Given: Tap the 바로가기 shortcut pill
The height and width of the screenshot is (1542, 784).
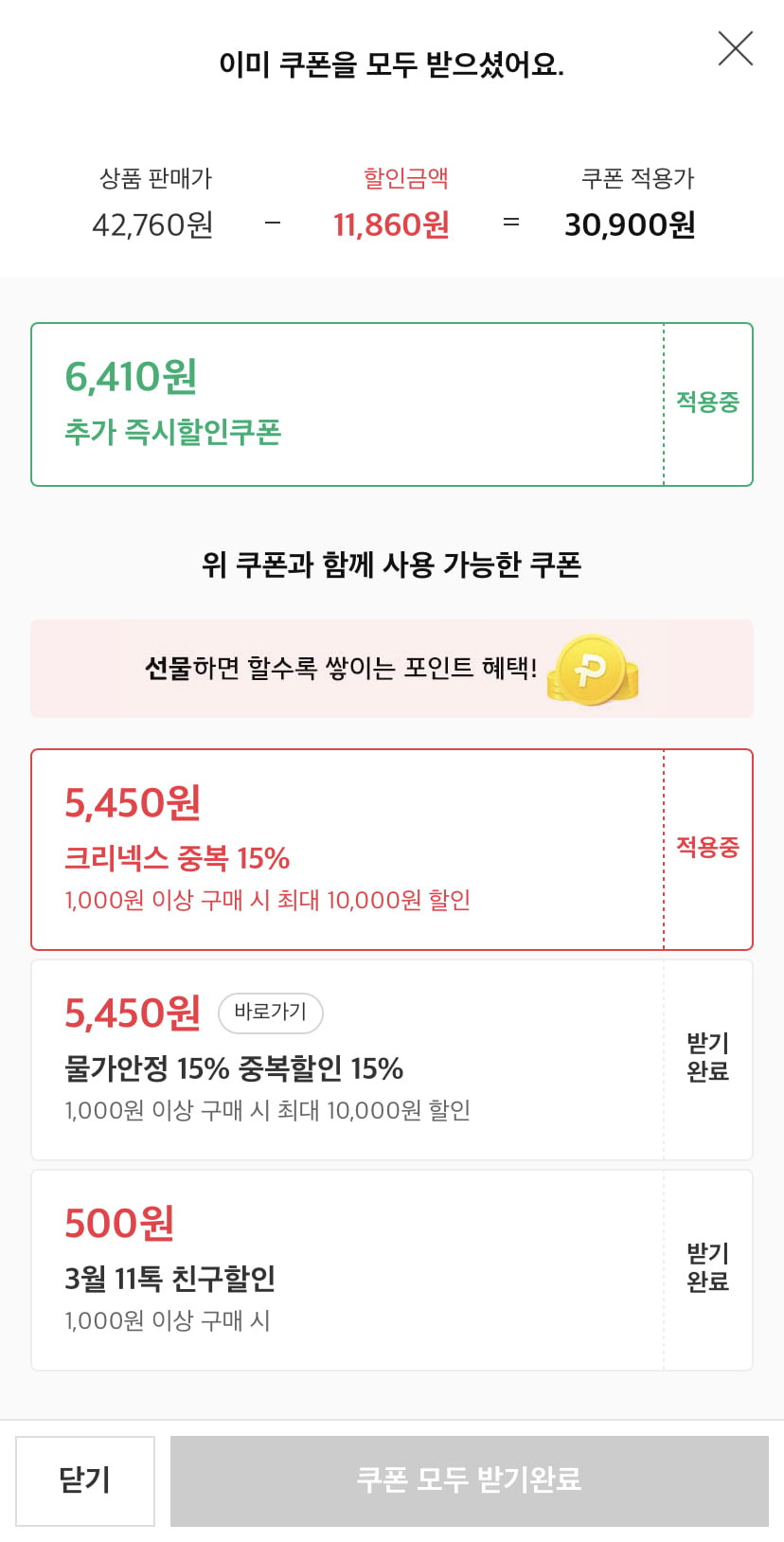Looking at the screenshot, I should [x=271, y=1013].
